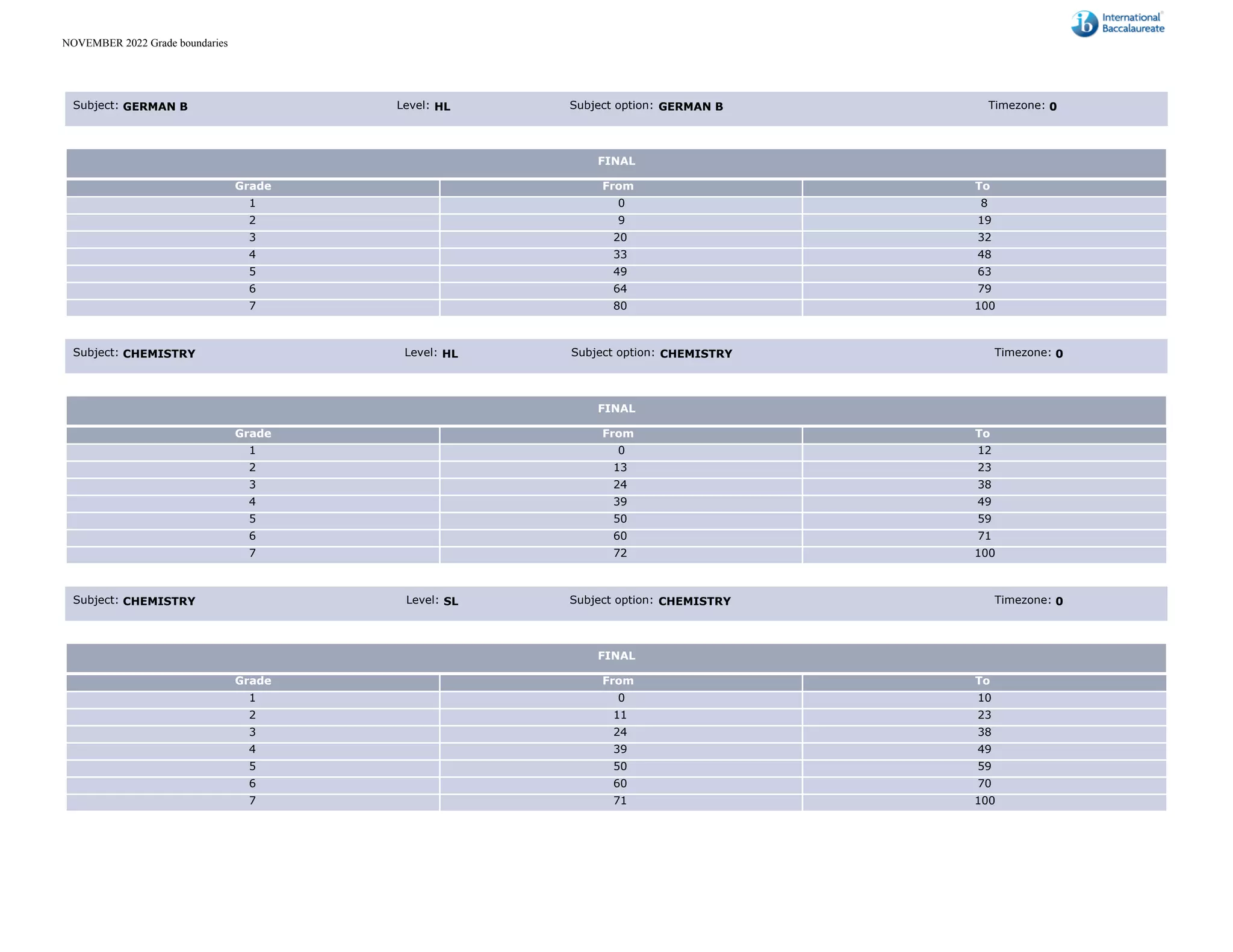The width and height of the screenshot is (1233, 952).
Task: Select the Chemistry HL subject name
Action: [x=159, y=354]
